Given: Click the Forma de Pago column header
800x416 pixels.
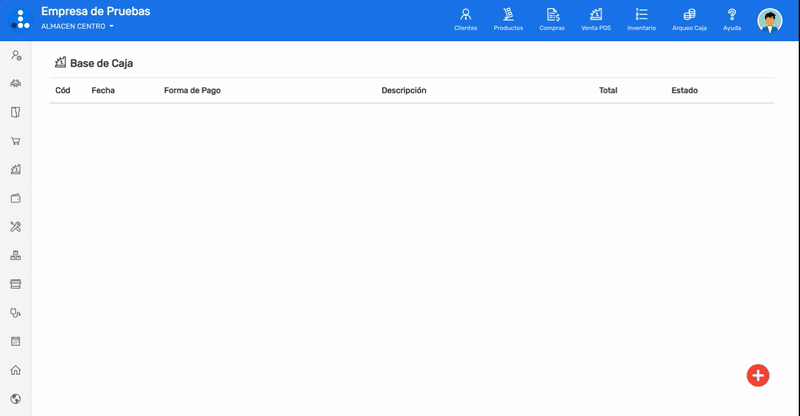Looking at the screenshot, I should click(192, 90).
